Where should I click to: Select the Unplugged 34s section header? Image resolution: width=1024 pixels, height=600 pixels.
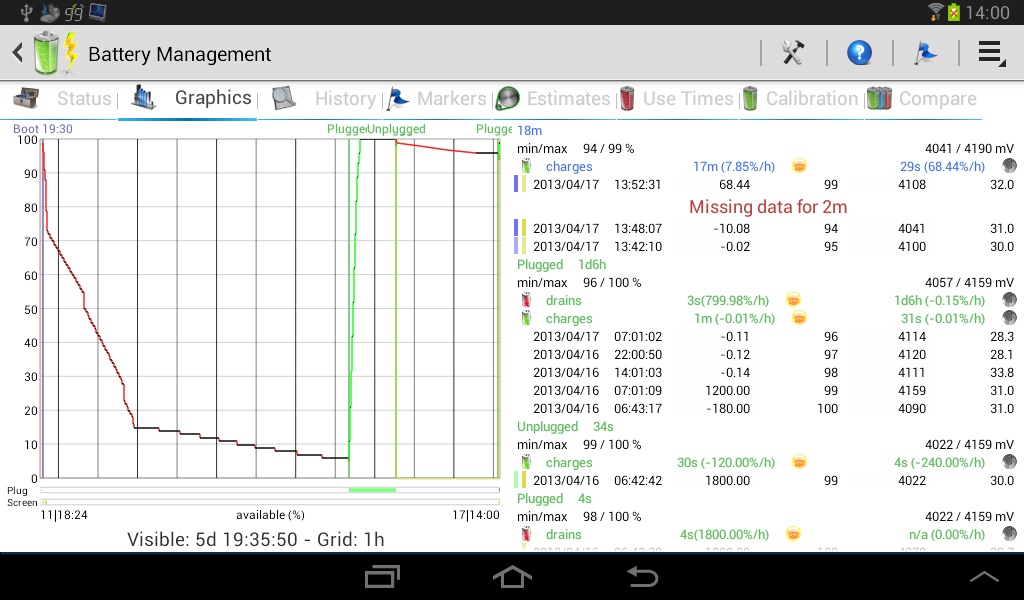565,426
